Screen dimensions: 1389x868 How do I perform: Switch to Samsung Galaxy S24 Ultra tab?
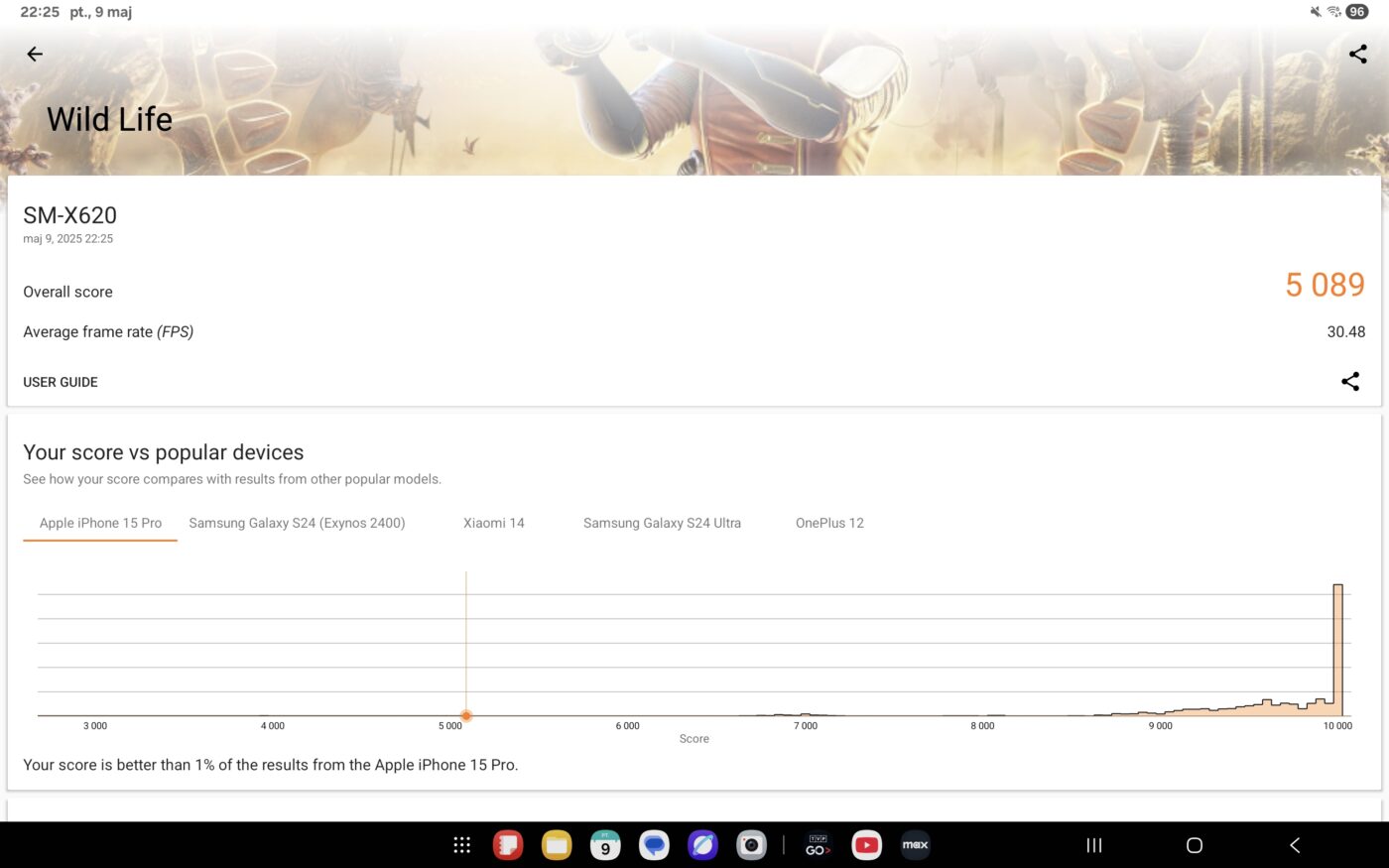click(x=662, y=523)
